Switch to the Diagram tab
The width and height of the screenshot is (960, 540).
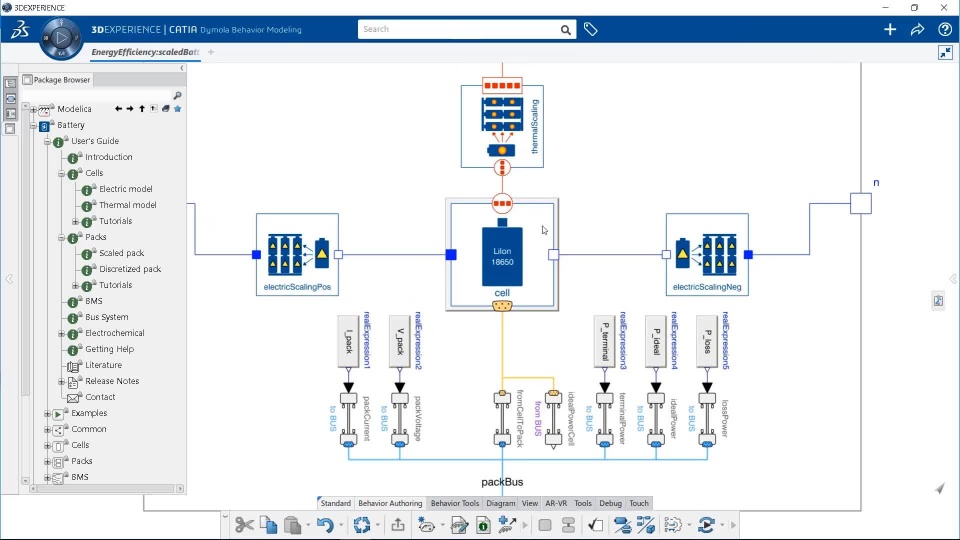pyautogui.click(x=501, y=503)
